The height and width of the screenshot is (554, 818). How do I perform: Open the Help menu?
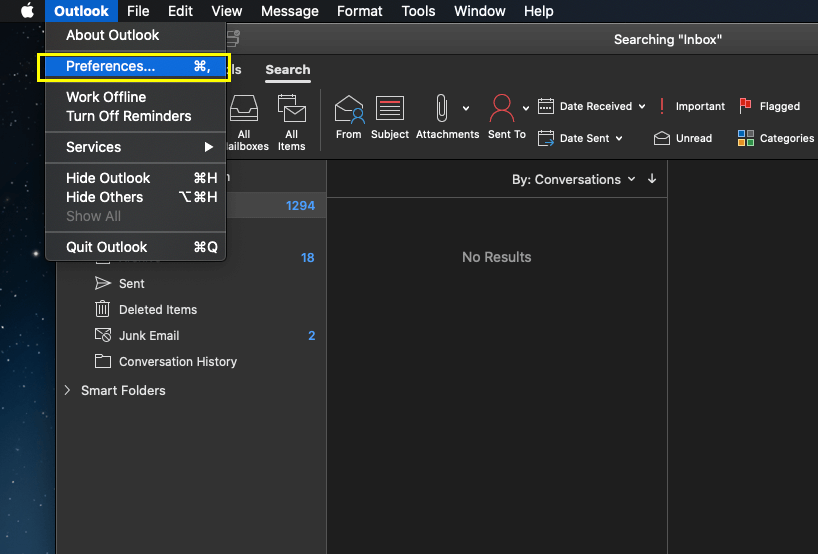click(538, 11)
